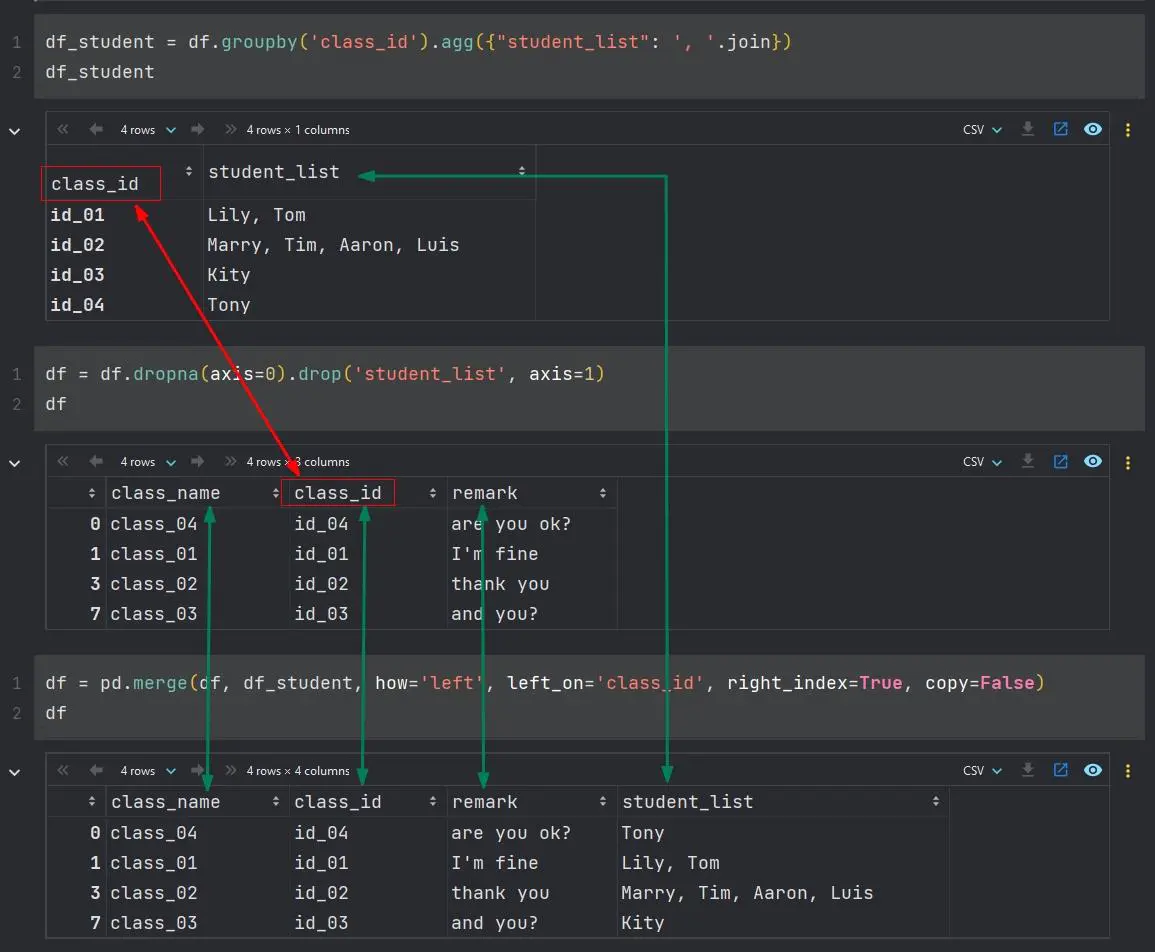The height and width of the screenshot is (952, 1155).
Task: Expand '4 rows' page size dropdown in second table
Action: click(147, 461)
